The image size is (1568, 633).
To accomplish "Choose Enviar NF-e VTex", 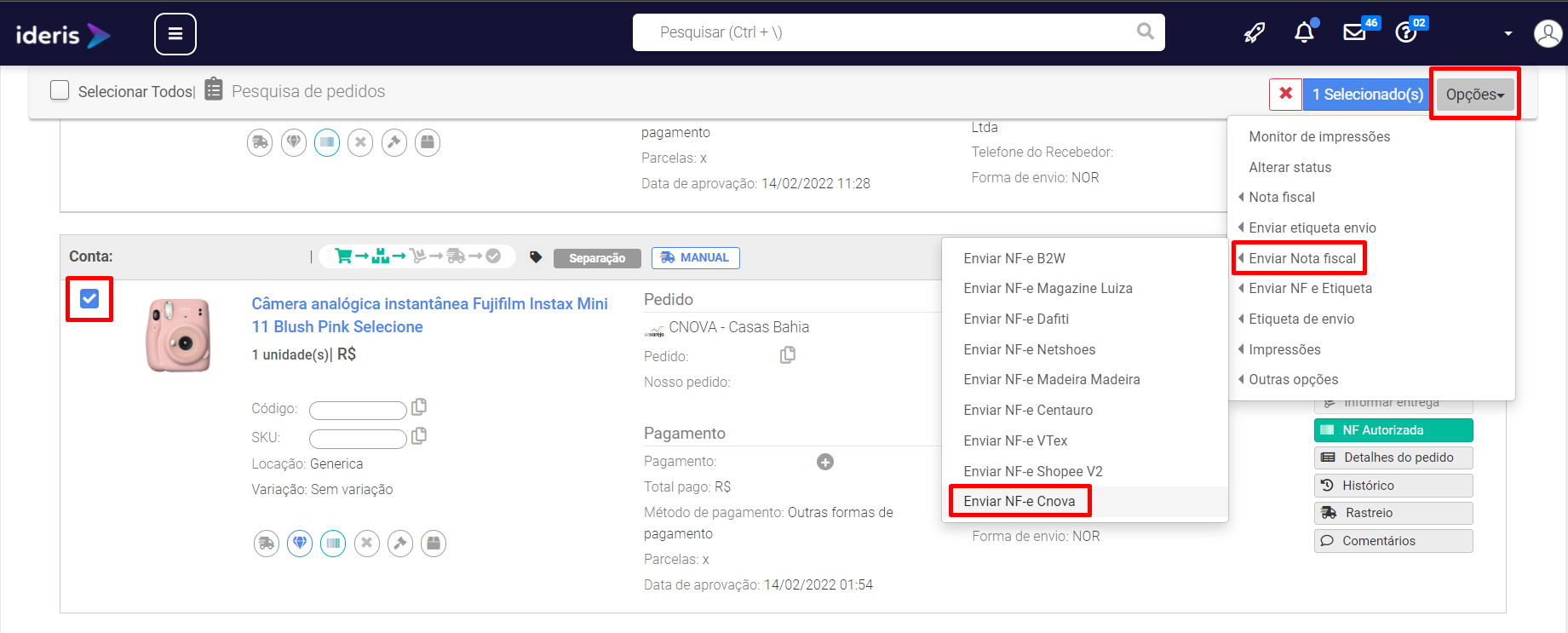I will 1015,440.
